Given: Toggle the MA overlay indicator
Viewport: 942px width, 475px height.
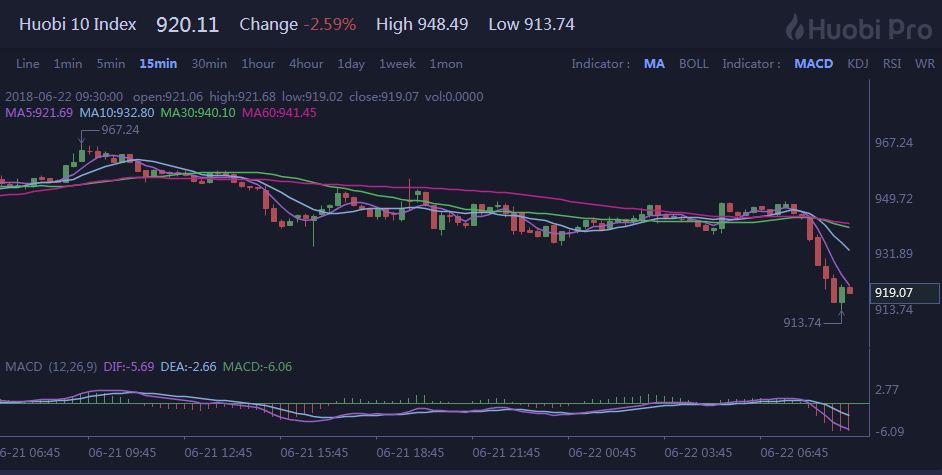Looking at the screenshot, I should tap(654, 64).
